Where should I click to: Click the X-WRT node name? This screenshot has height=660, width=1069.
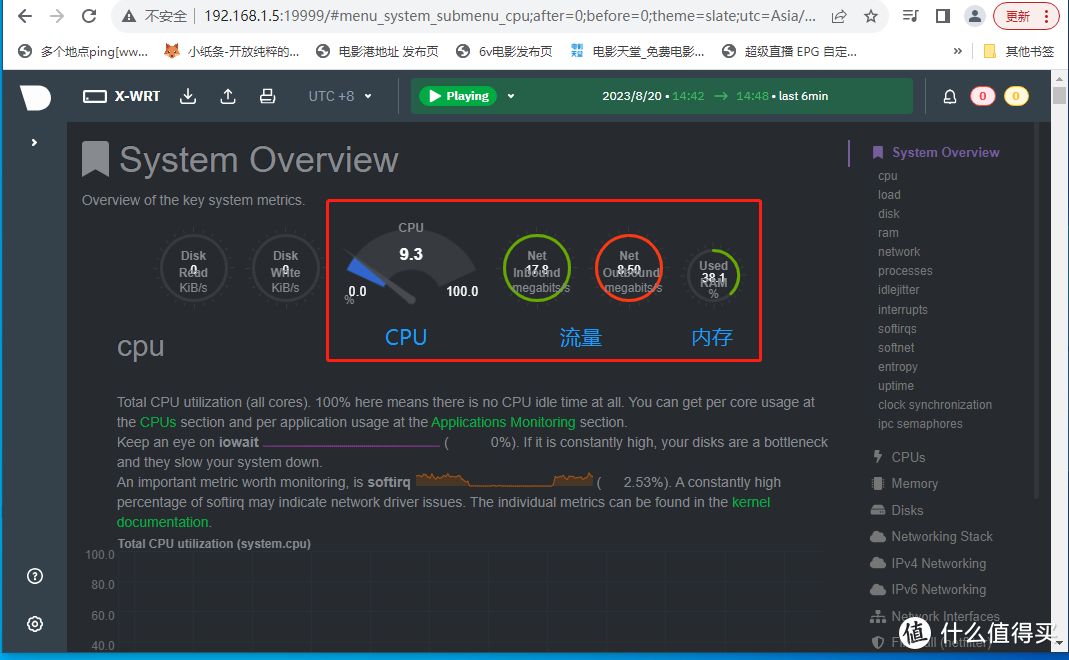click(136, 97)
